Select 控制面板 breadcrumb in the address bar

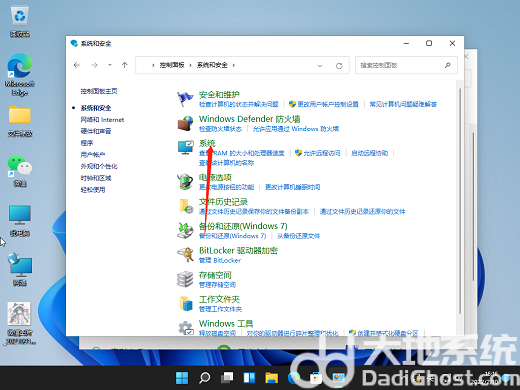click(x=172, y=65)
